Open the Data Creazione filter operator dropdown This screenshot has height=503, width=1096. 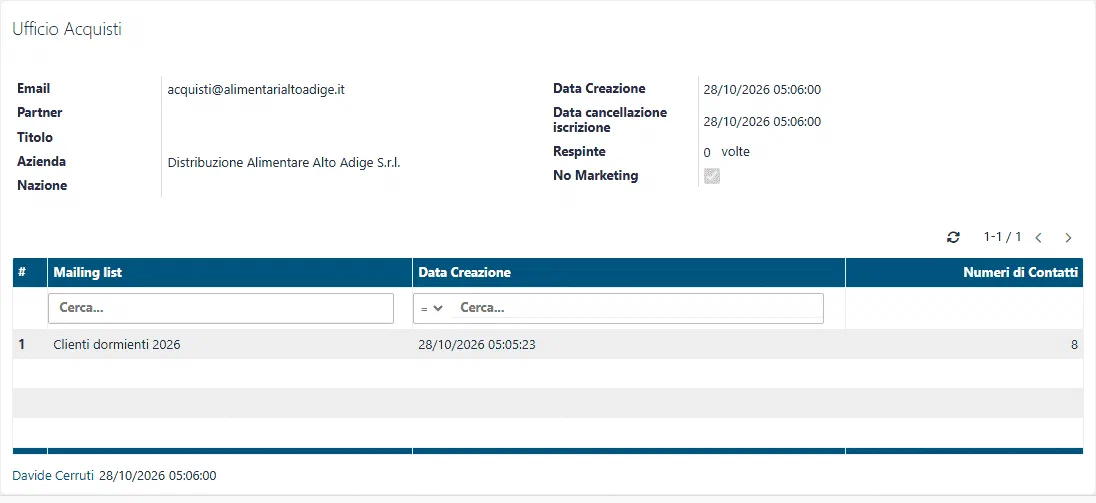432,308
